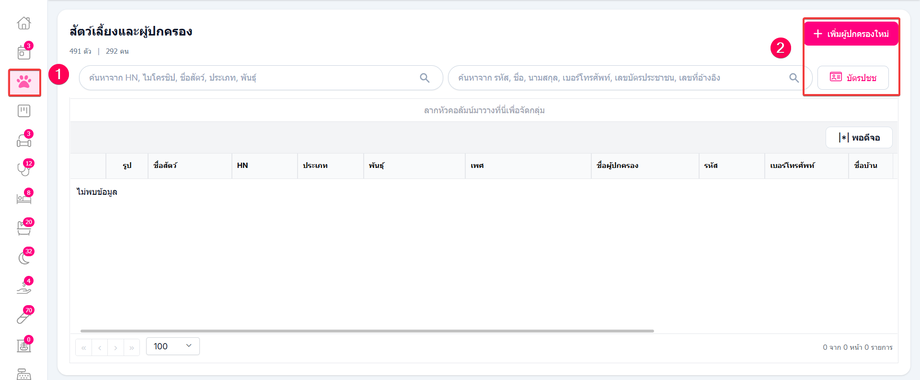Sort by the เบอร์โทรศัพท์ column header
Image resolution: width=920 pixels, height=380 pixels.
point(806,166)
